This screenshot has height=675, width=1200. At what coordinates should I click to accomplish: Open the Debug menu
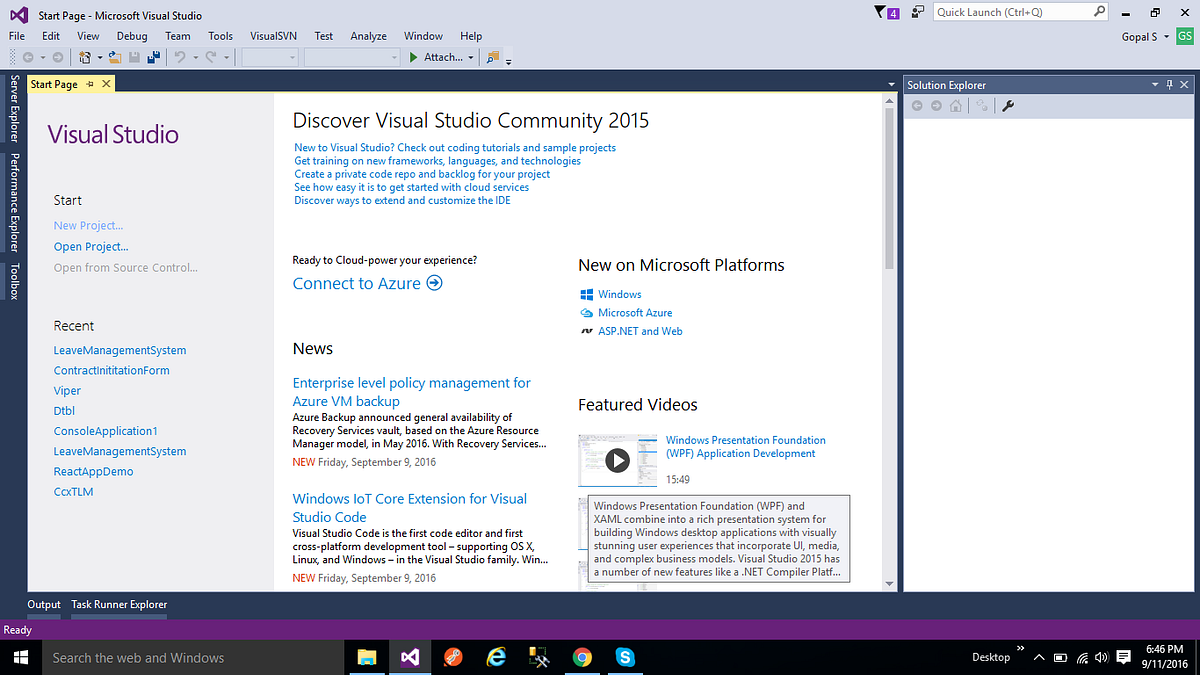pyautogui.click(x=132, y=36)
